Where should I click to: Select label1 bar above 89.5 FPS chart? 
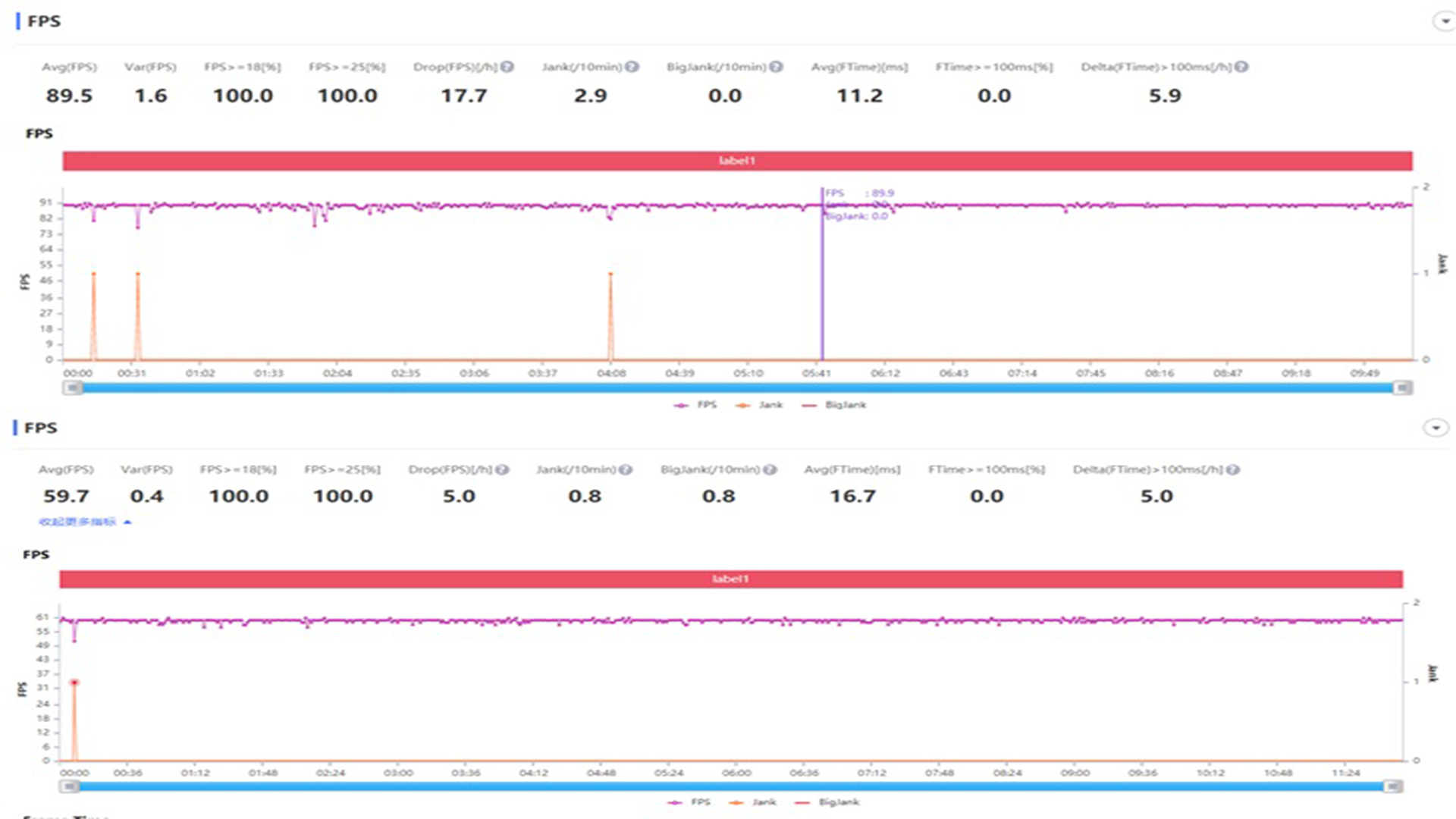[737, 161]
